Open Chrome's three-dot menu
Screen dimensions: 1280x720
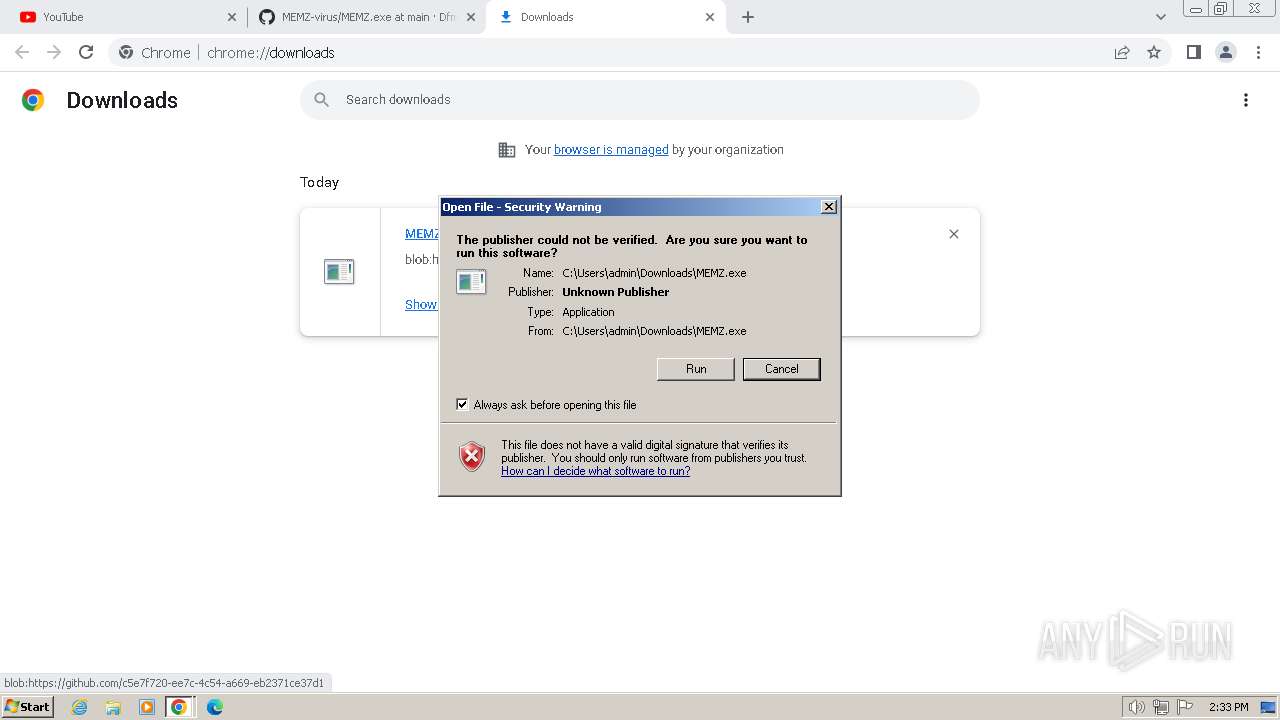coord(1258,52)
